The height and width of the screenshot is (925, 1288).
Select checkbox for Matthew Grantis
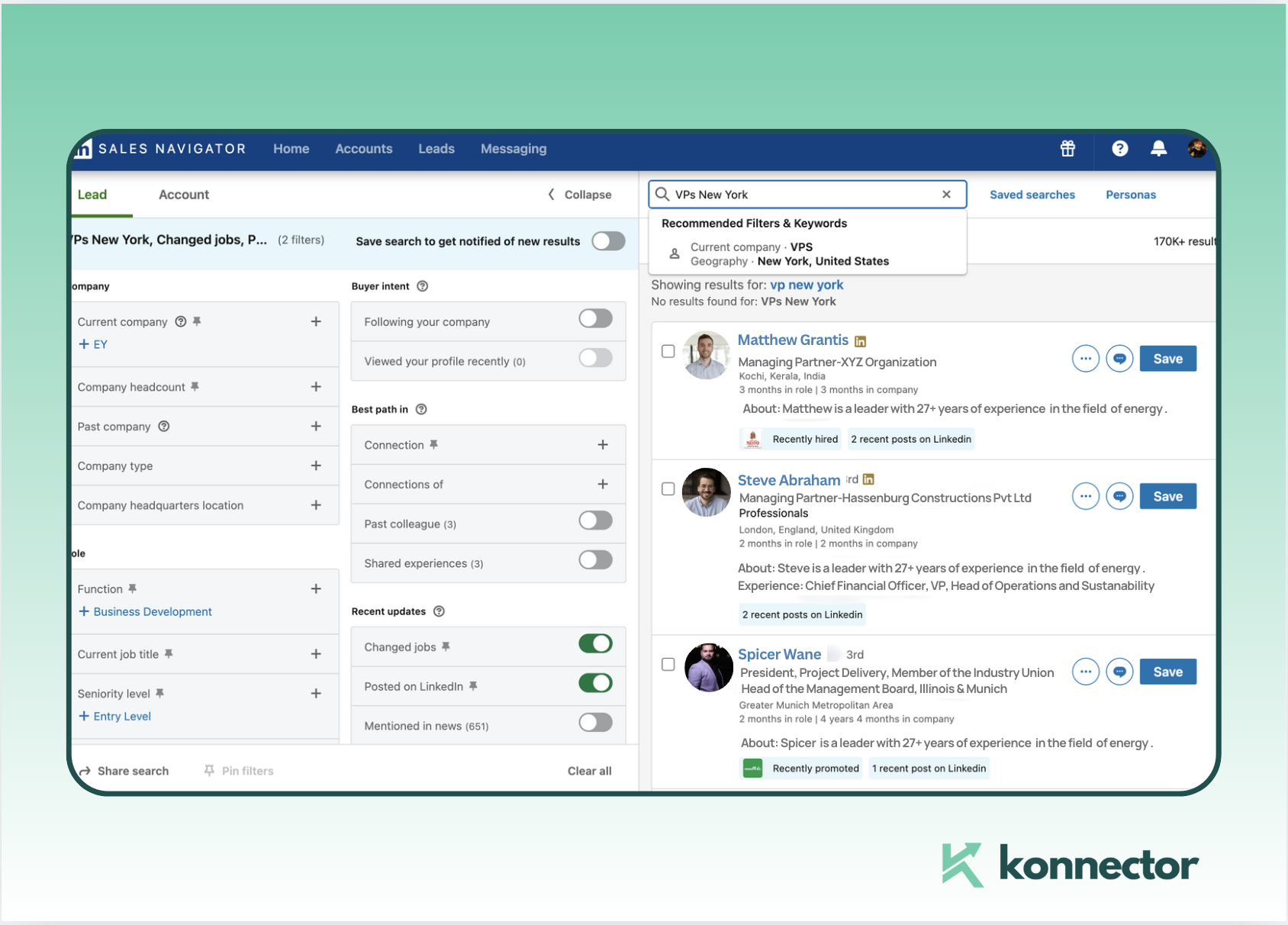[668, 351]
